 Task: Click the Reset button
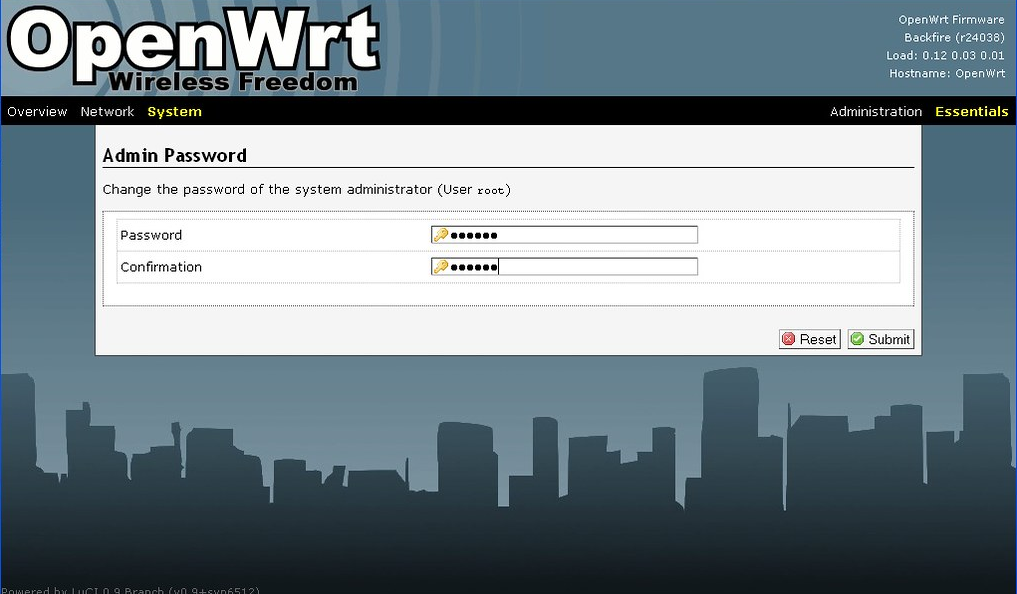coord(809,339)
